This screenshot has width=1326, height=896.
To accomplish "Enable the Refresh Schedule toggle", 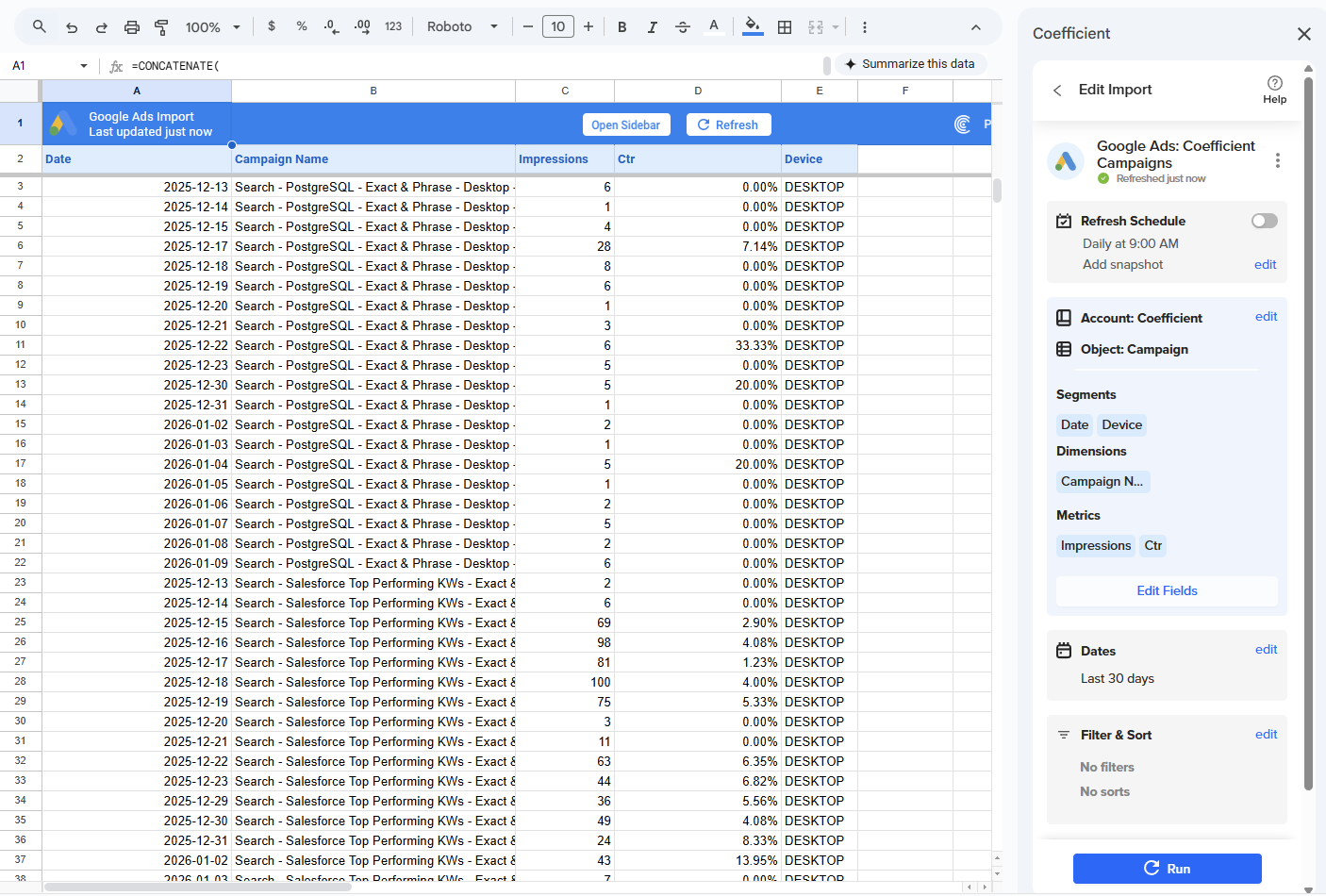I will coord(1264,221).
